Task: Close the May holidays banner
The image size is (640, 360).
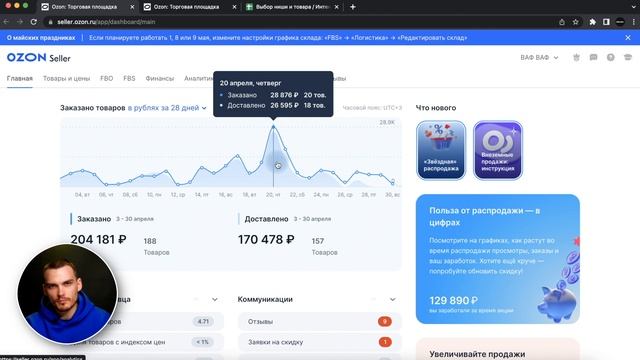Action: pyautogui.click(x=628, y=38)
